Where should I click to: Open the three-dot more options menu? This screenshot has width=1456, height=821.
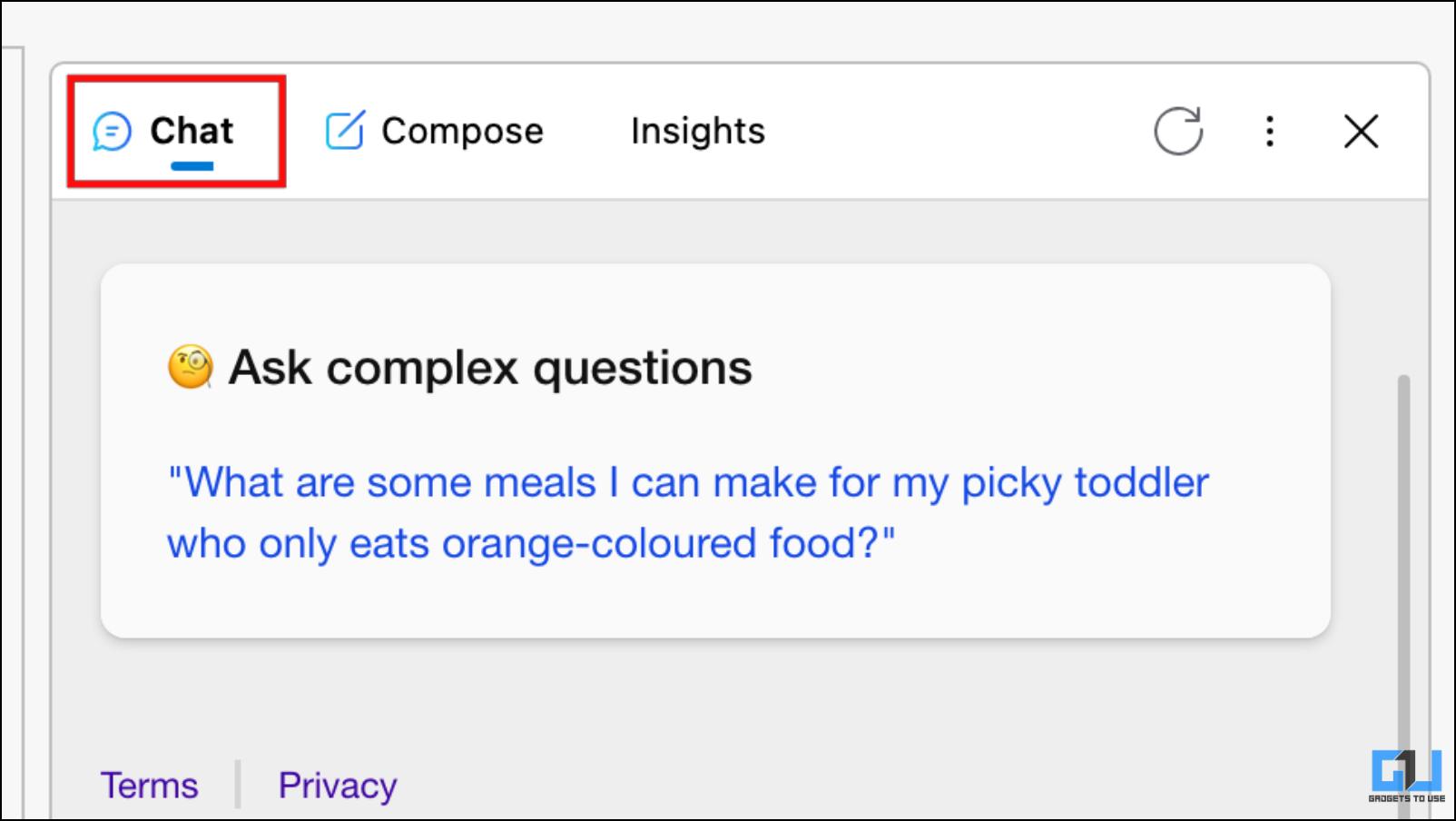click(x=1270, y=131)
